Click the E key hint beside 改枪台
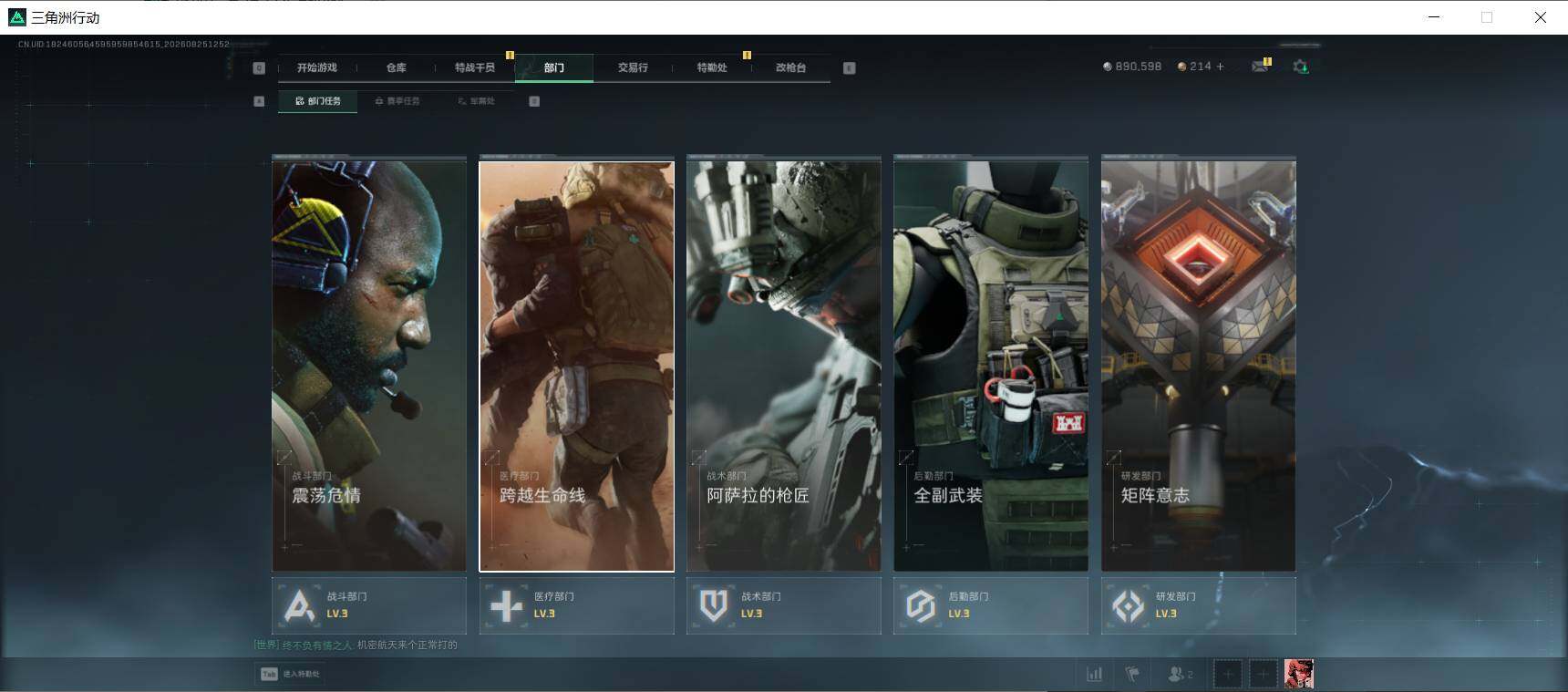The image size is (1568, 692). [x=850, y=67]
